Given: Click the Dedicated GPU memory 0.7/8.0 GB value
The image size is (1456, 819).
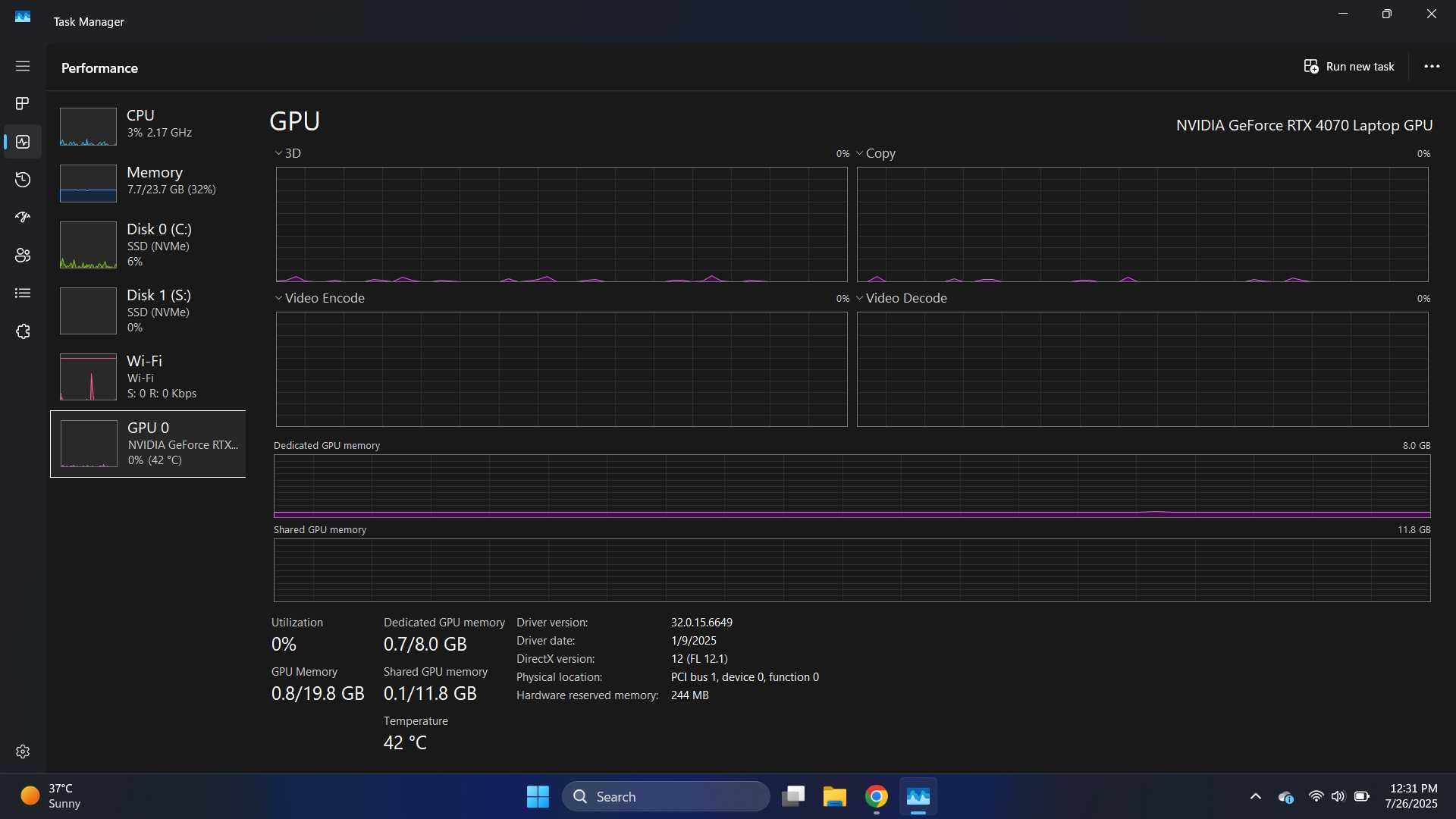Looking at the screenshot, I should point(425,644).
